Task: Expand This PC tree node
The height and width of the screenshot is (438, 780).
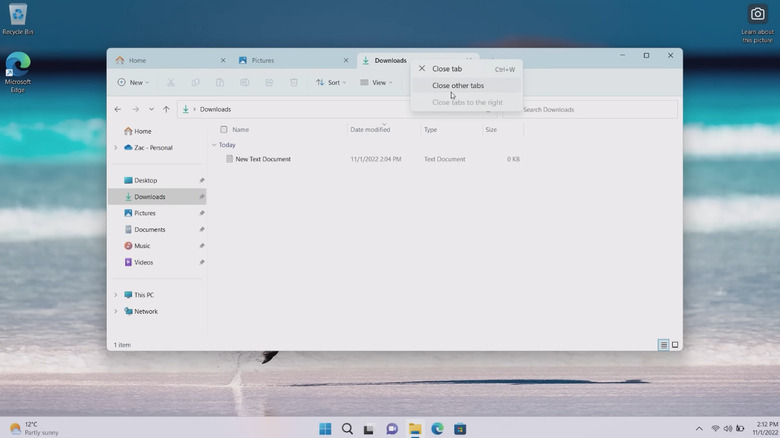Action: [x=116, y=295]
